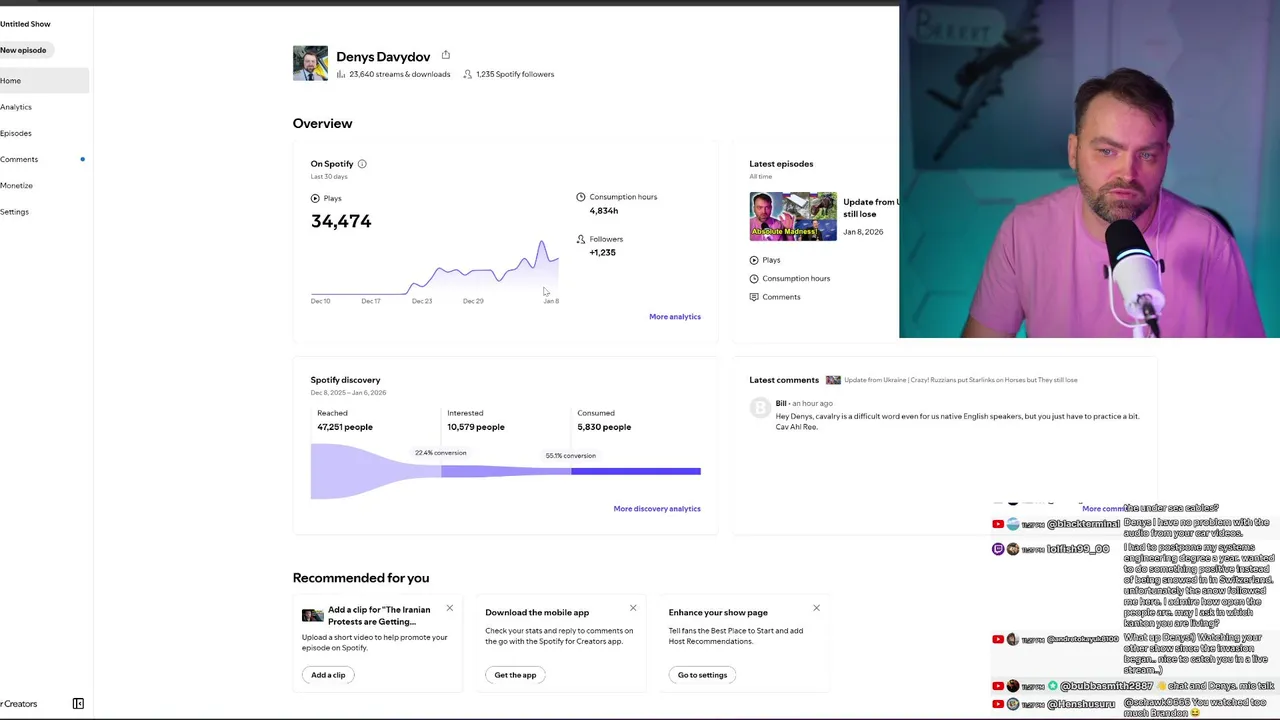Dismiss the Add a clip recommendation card
The height and width of the screenshot is (720, 1280).
(449, 608)
